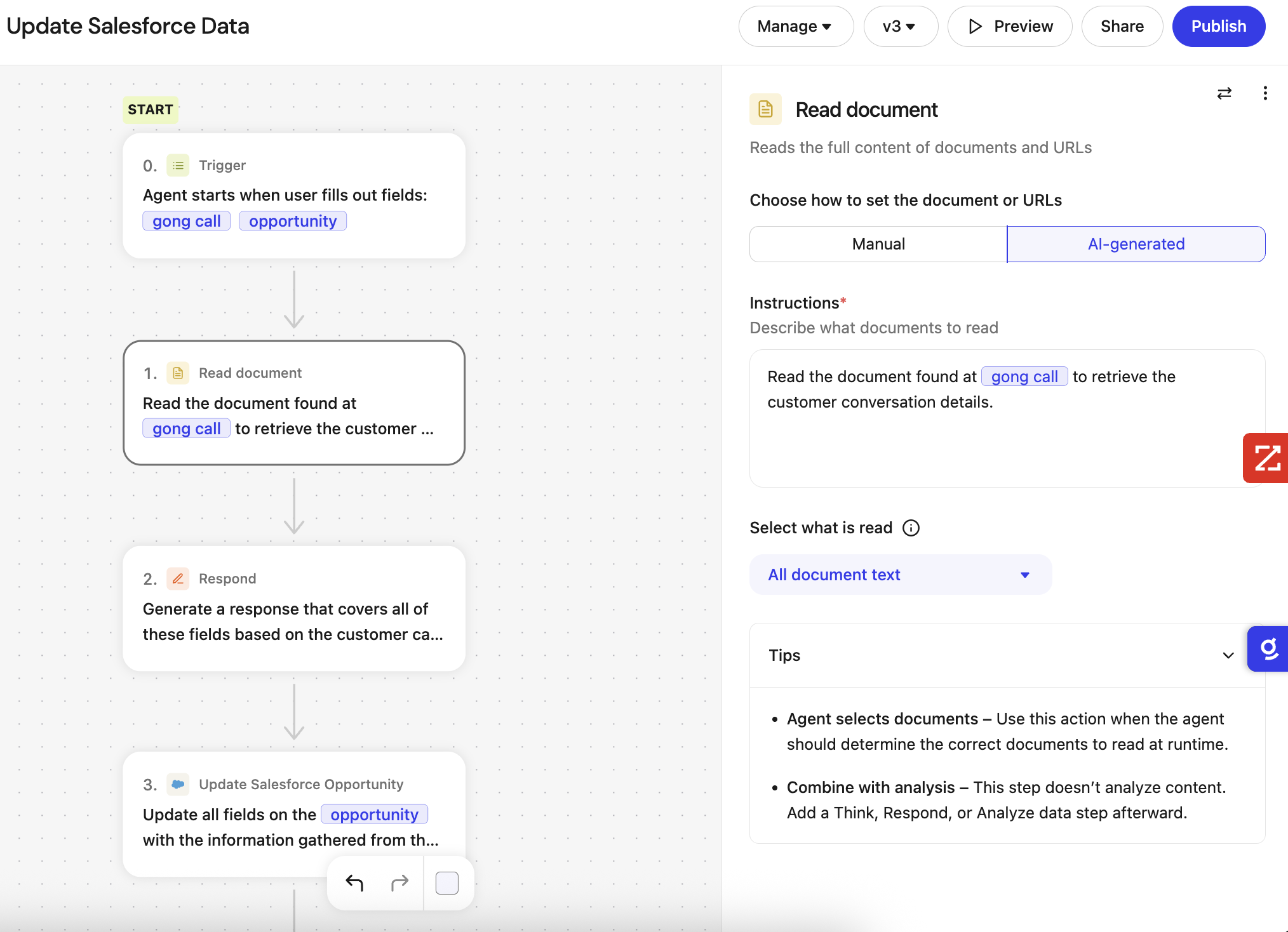Click the Read document step icon

click(x=178, y=373)
